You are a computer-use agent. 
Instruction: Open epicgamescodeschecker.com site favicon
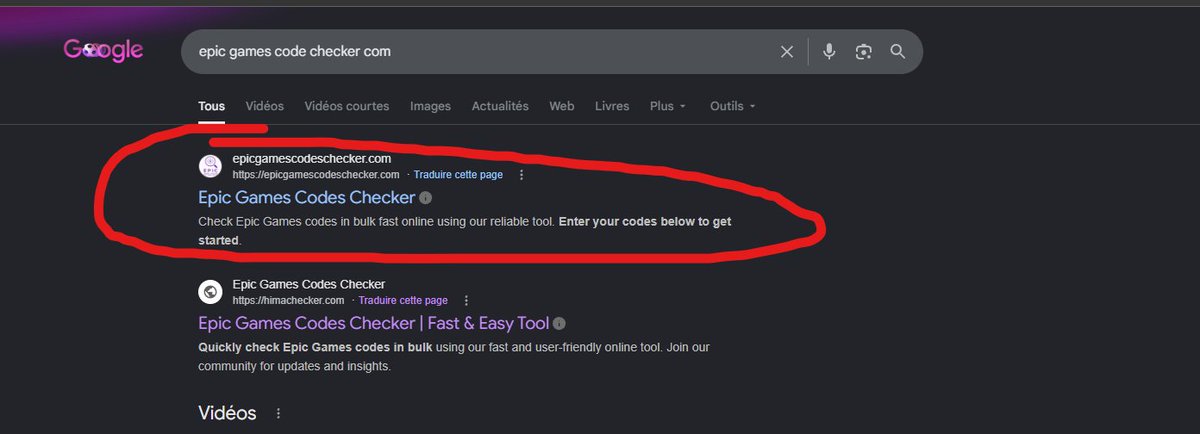(x=210, y=166)
